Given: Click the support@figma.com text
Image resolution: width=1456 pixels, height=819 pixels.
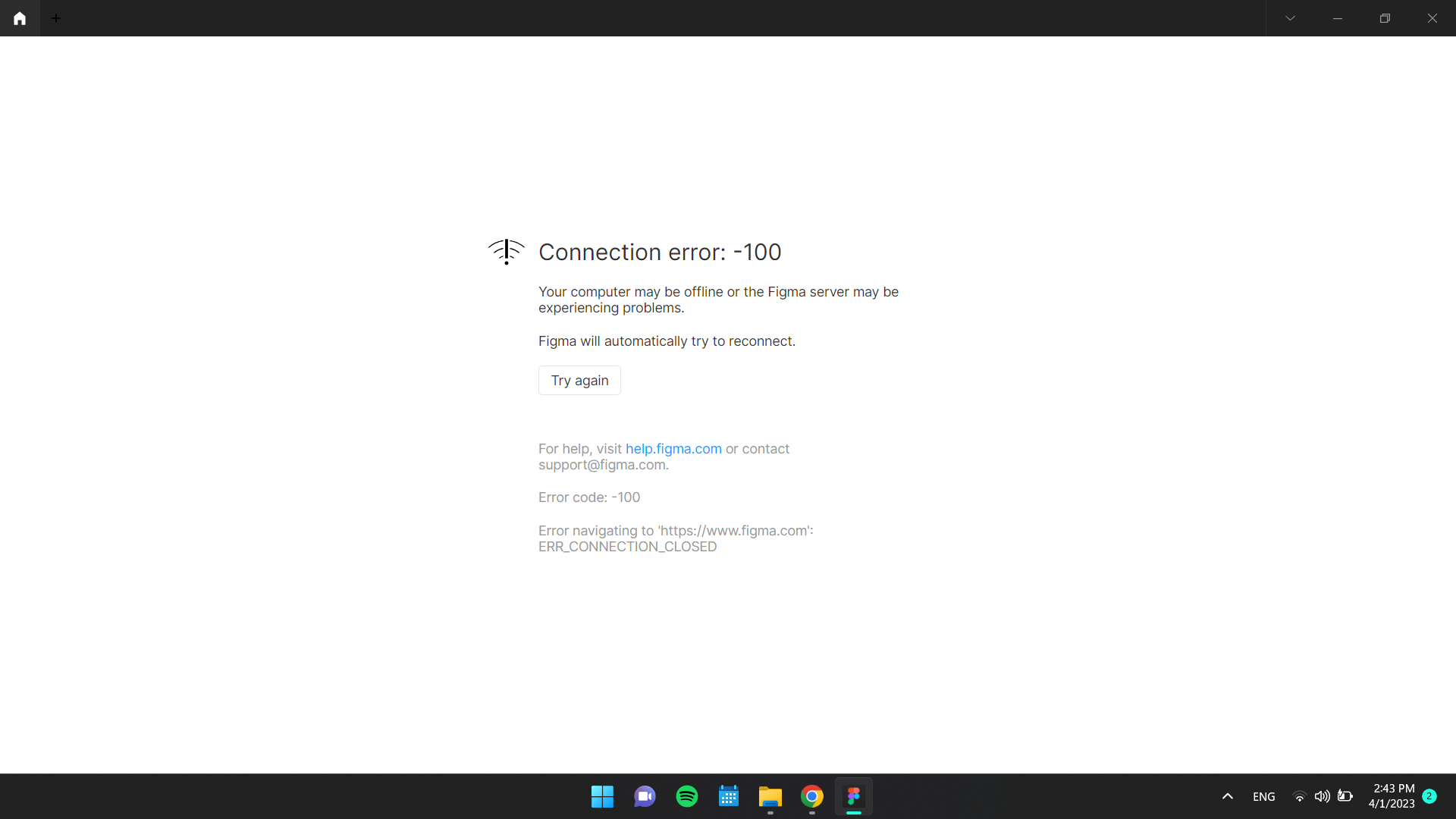Looking at the screenshot, I should click(x=602, y=465).
